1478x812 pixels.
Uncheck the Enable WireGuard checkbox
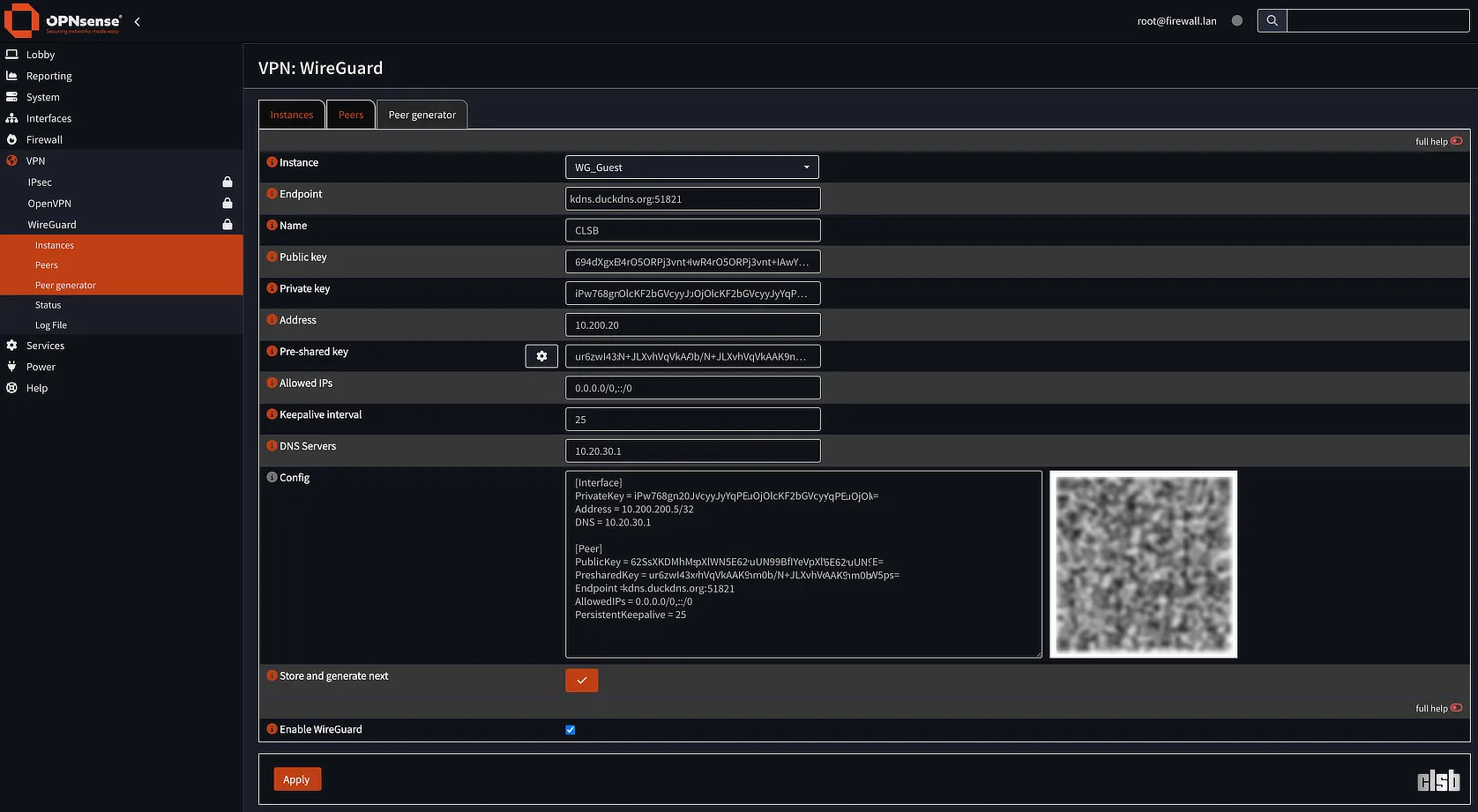coord(571,730)
